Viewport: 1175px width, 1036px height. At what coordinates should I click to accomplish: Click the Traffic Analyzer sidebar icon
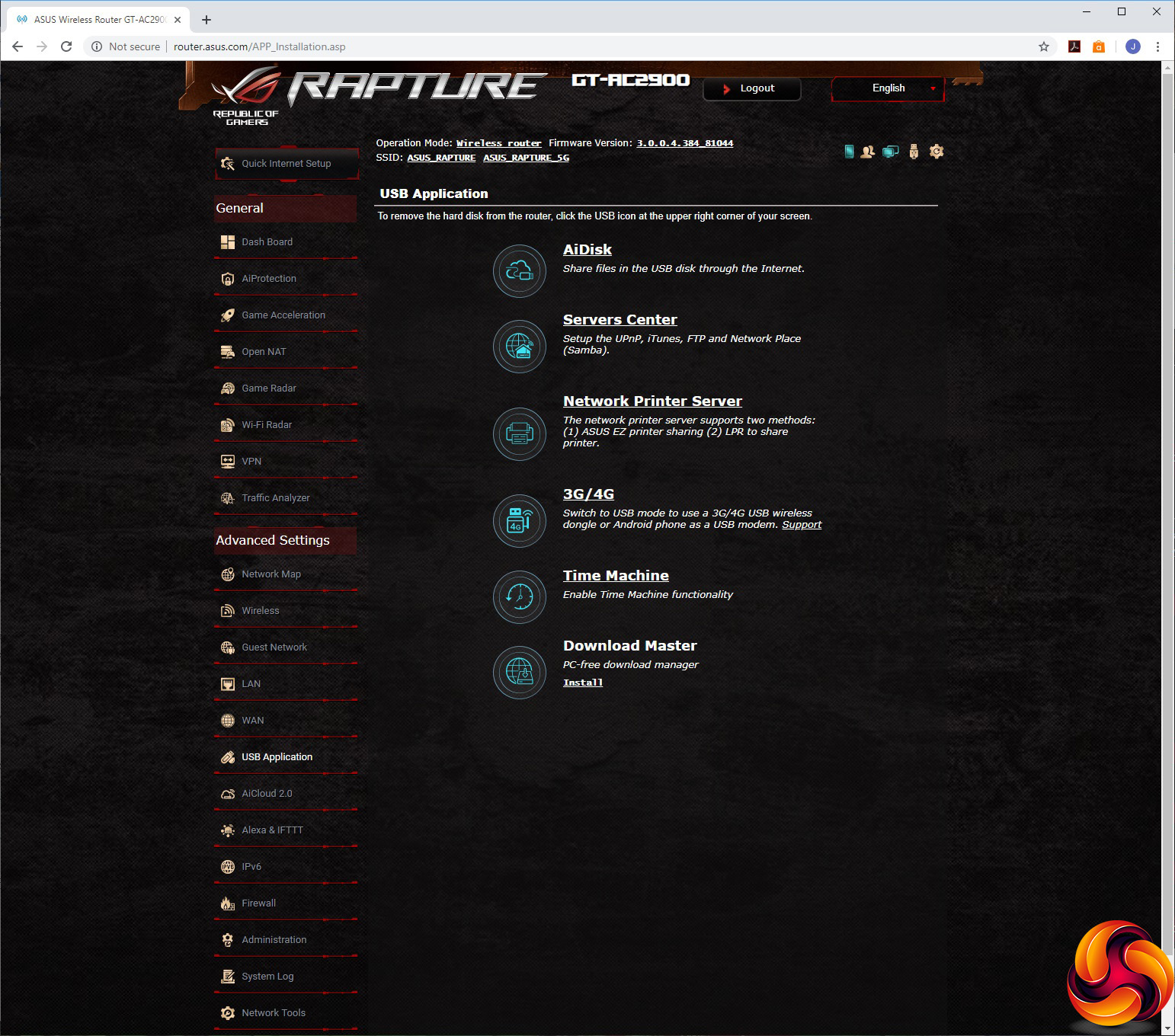point(228,498)
